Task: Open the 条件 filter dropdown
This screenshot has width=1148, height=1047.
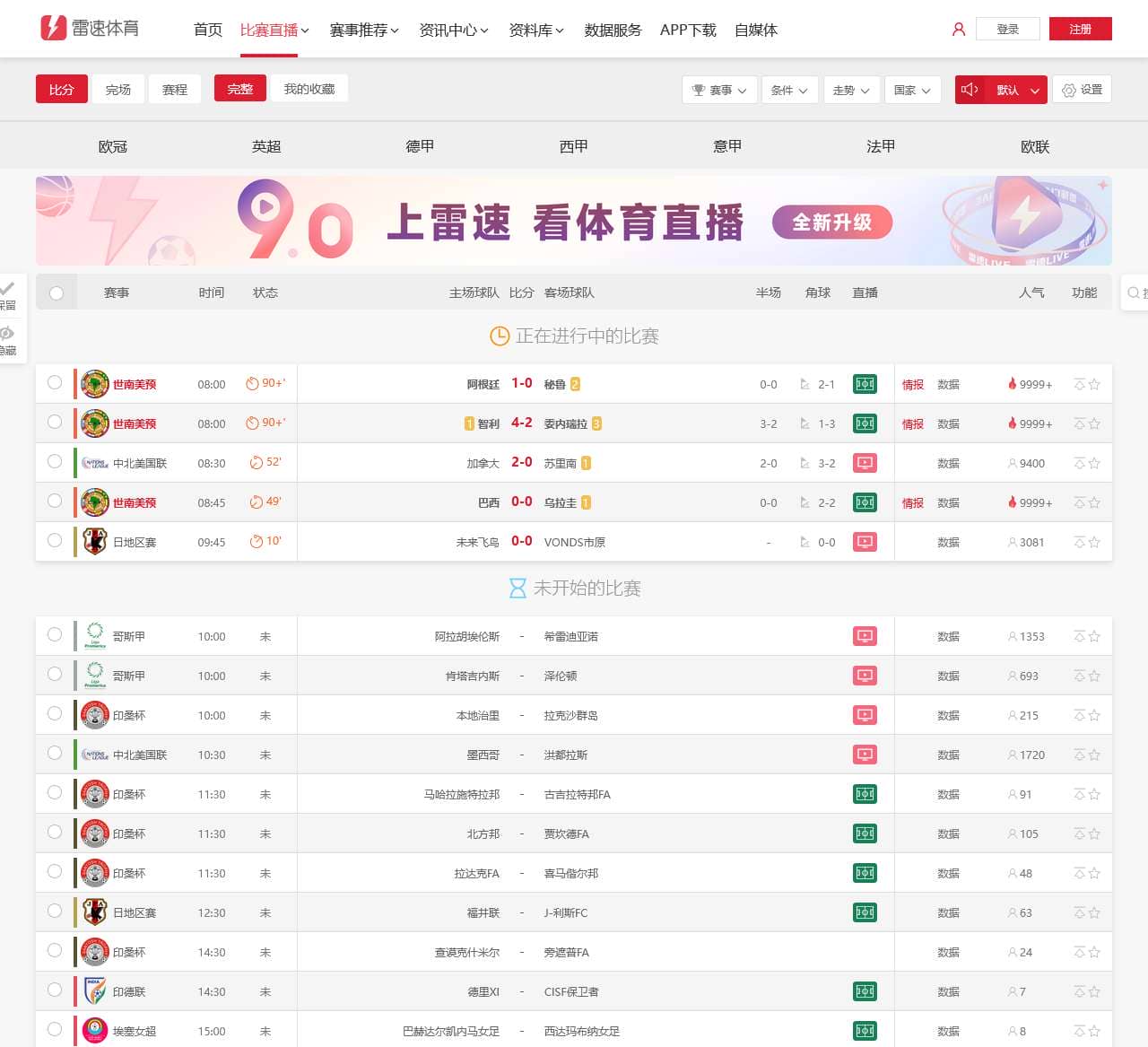Action: pos(789,90)
